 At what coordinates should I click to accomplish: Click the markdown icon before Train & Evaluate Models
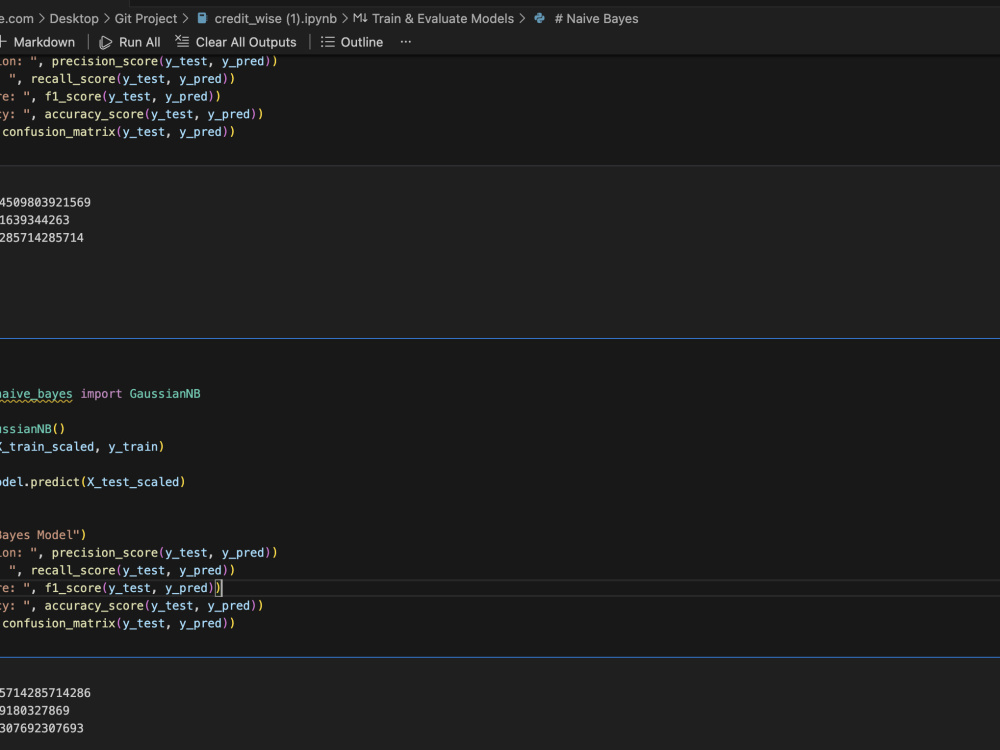coord(360,18)
